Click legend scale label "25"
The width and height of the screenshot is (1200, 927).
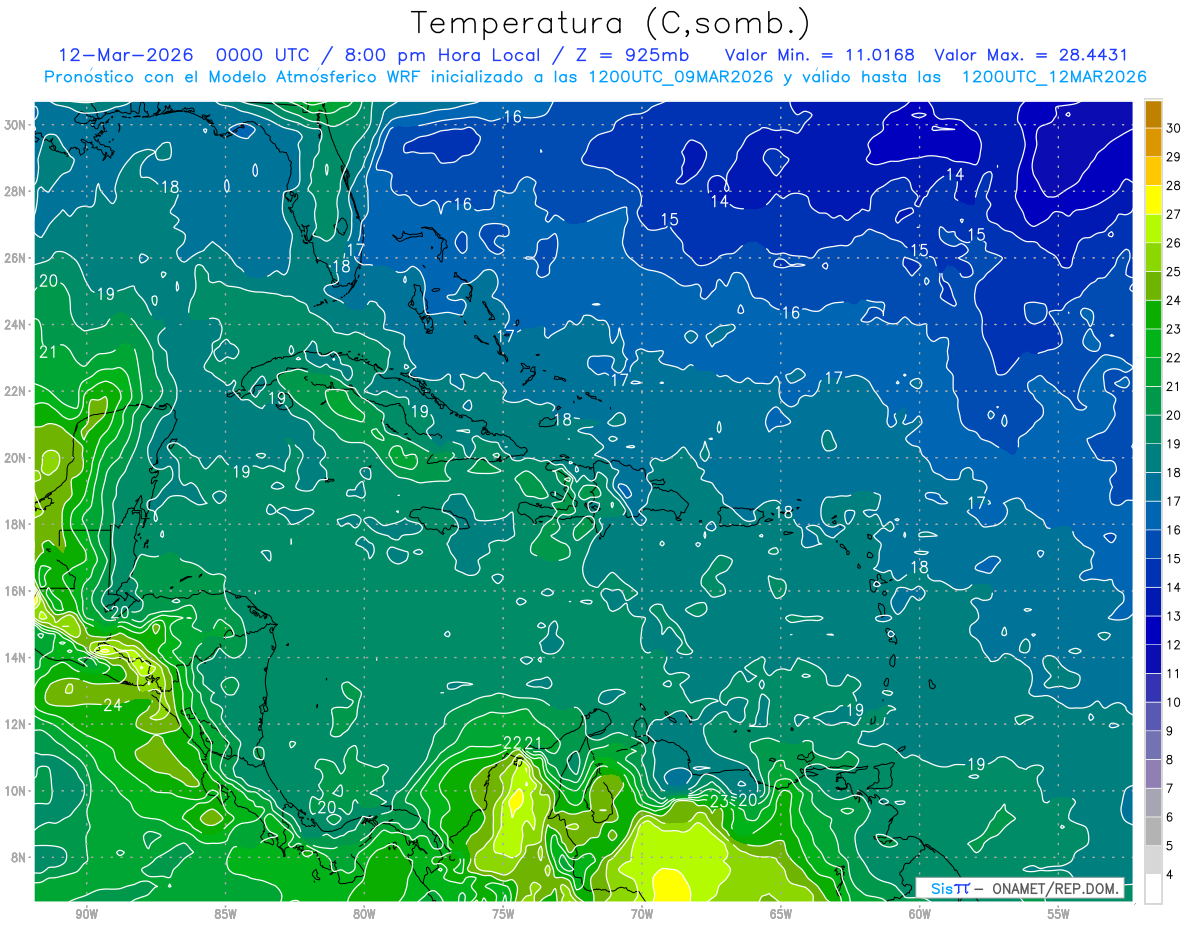pyautogui.click(x=1174, y=272)
